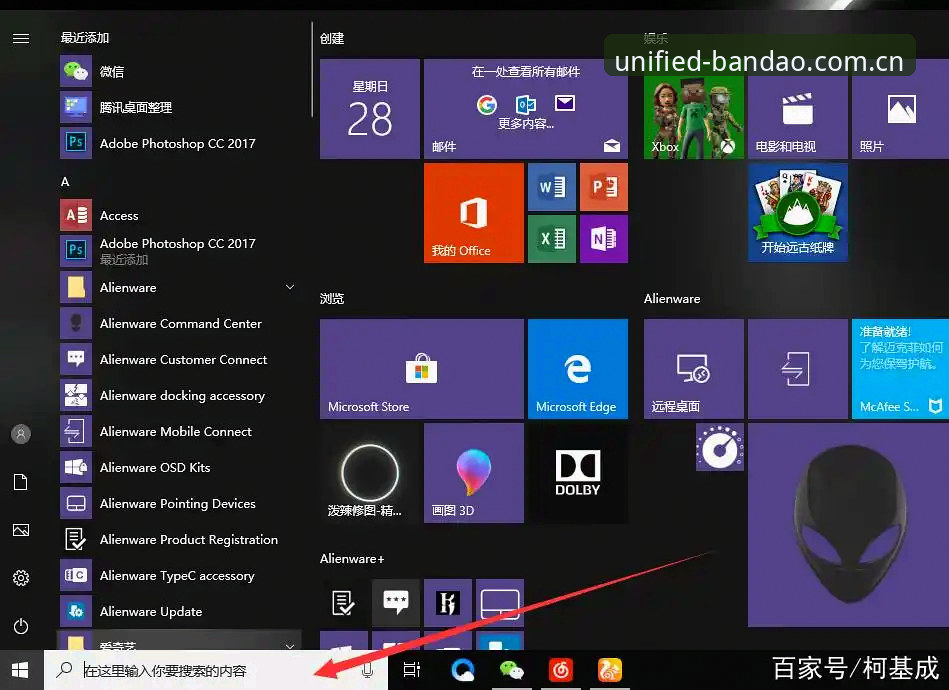Open the orange UC browser taskbar icon

pyautogui.click(x=610, y=670)
